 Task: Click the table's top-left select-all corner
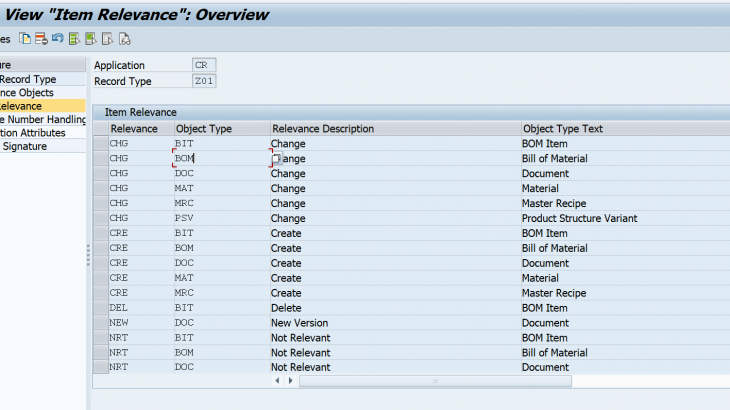click(101, 128)
